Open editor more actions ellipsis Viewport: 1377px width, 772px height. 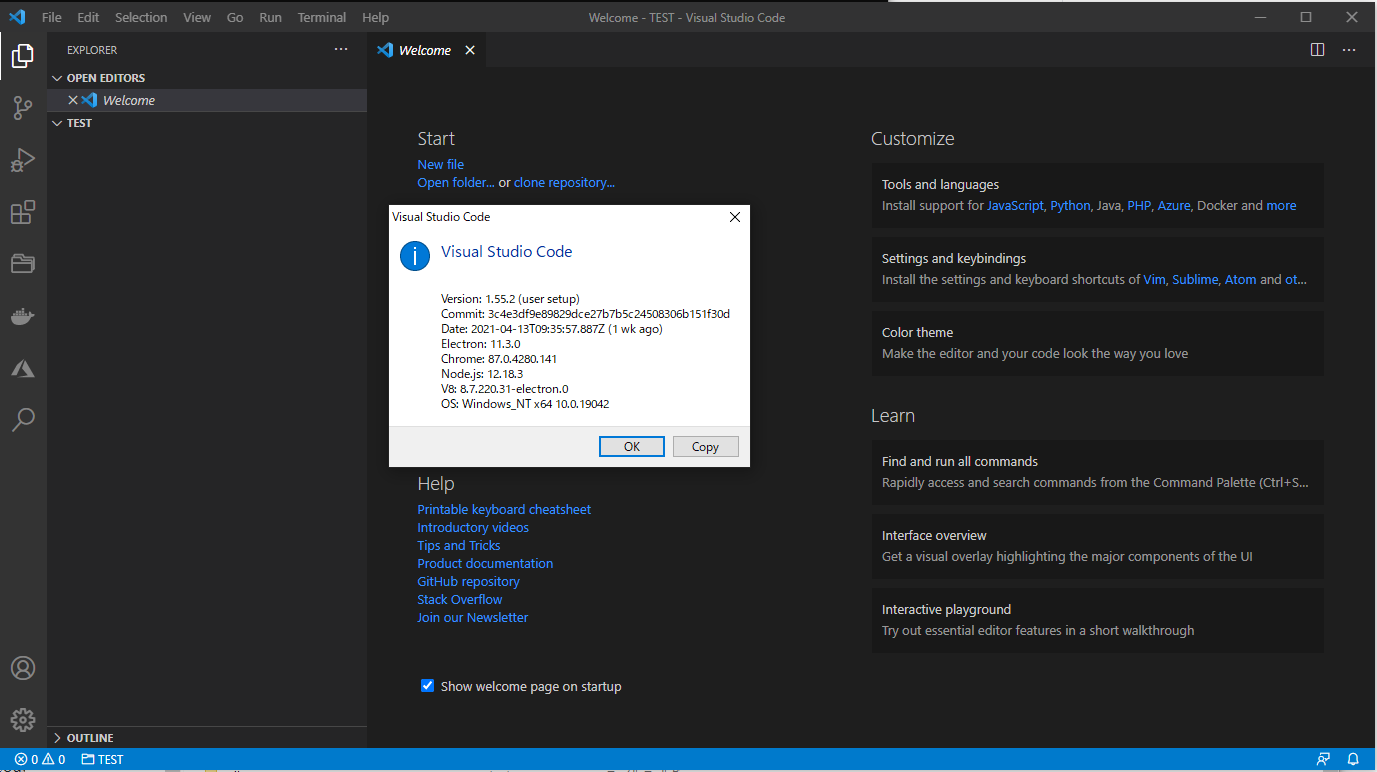(1349, 49)
